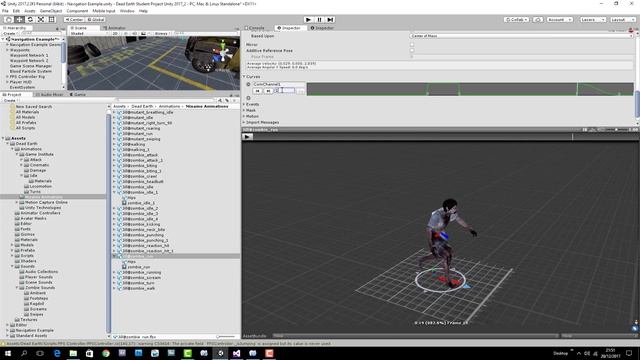Enable the Mirror checkbox
The image size is (640, 360).
click(x=412, y=44)
